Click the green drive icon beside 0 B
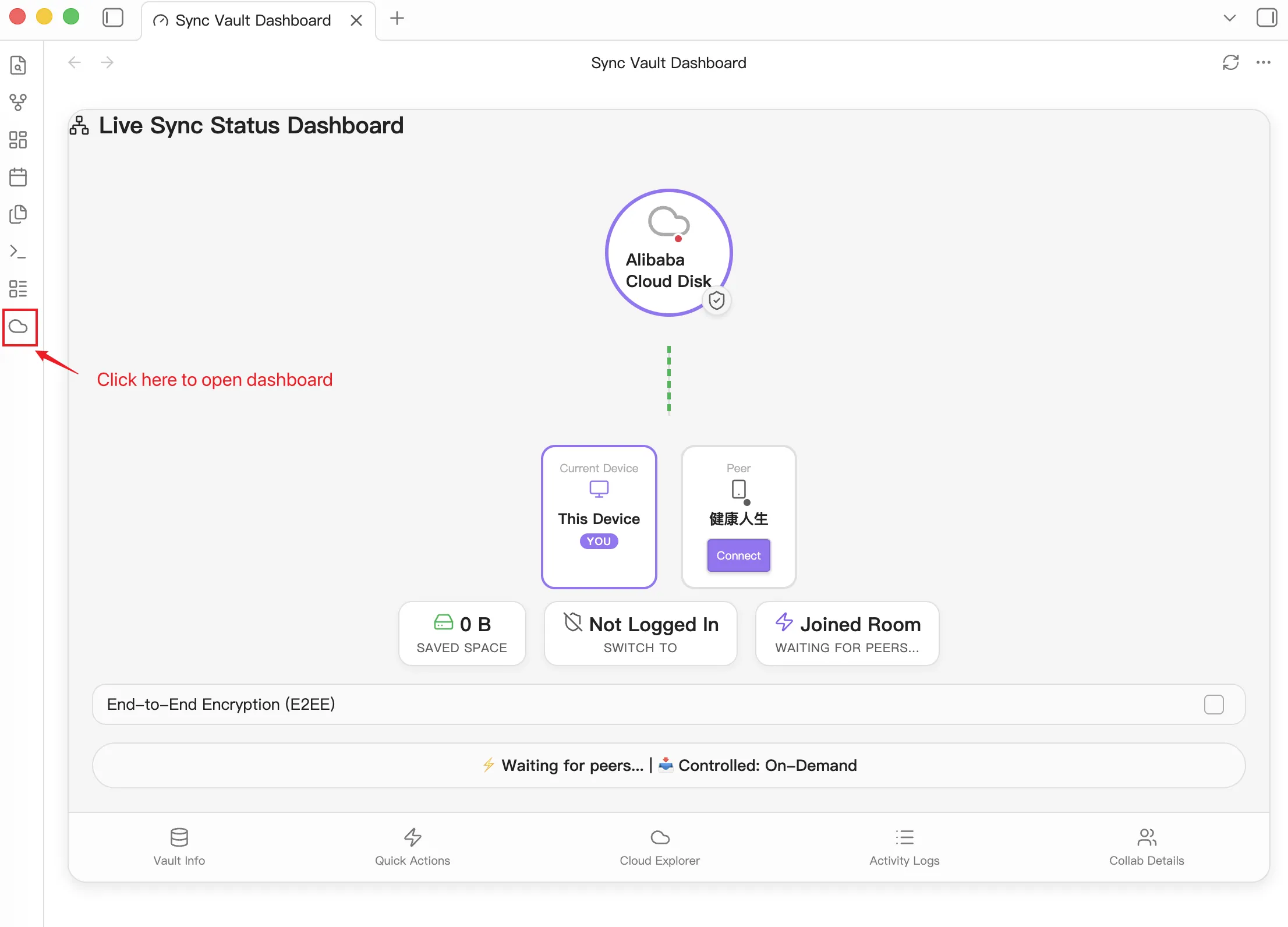This screenshot has width=1288, height=927. click(x=443, y=622)
